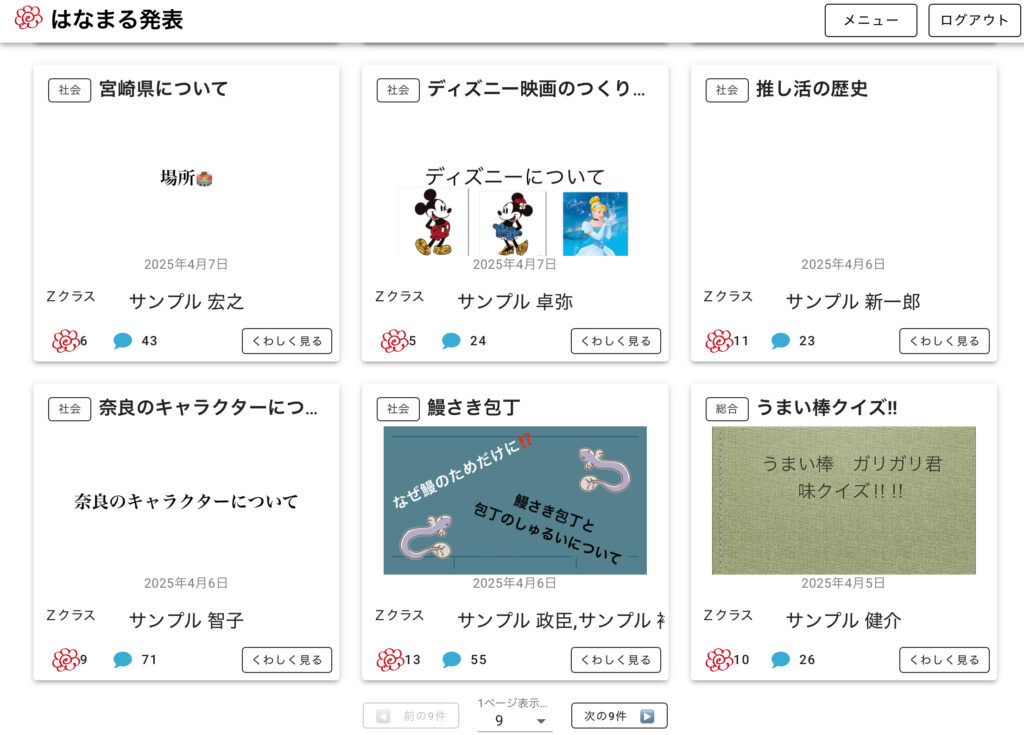Click くわしく見る on 鰻さき包丁 card

coord(616,660)
